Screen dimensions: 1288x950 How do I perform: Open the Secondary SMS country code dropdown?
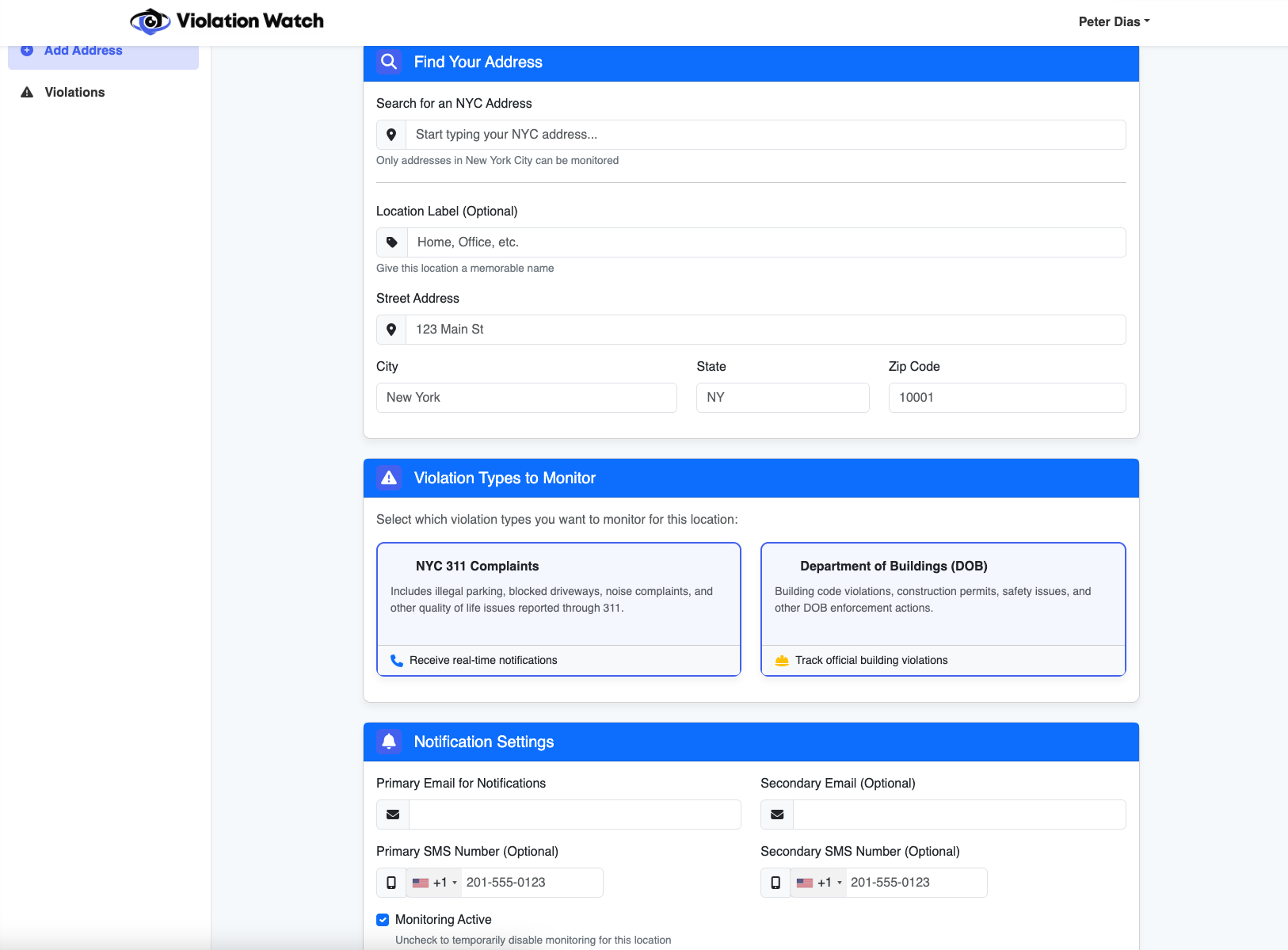pos(818,882)
